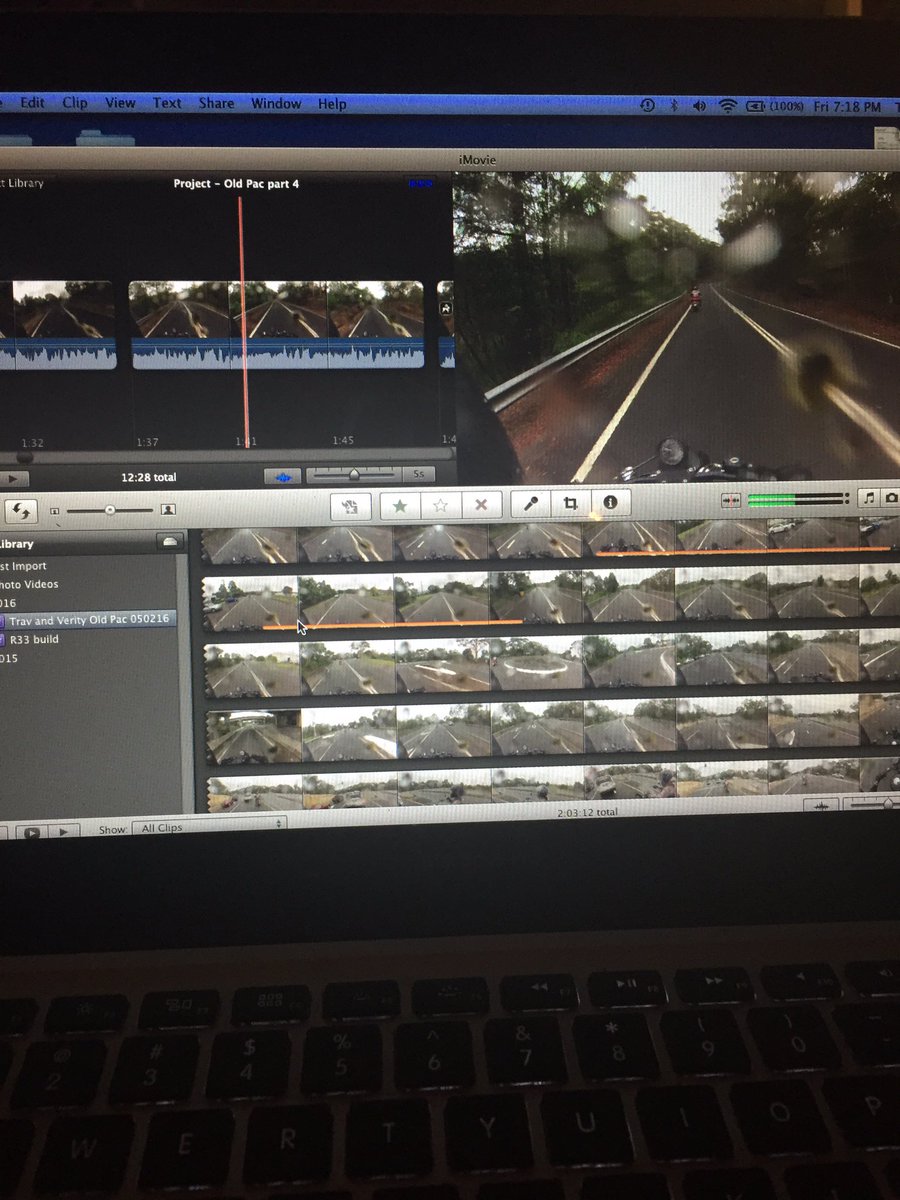Swap events and projects with arrows button
The width and height of the screenshot is (900, 1200).
pos(20,511)
